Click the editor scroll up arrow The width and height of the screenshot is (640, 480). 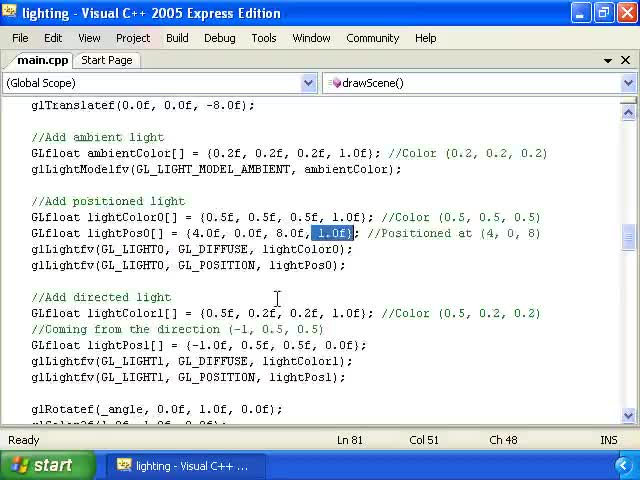tap(628, 112)
